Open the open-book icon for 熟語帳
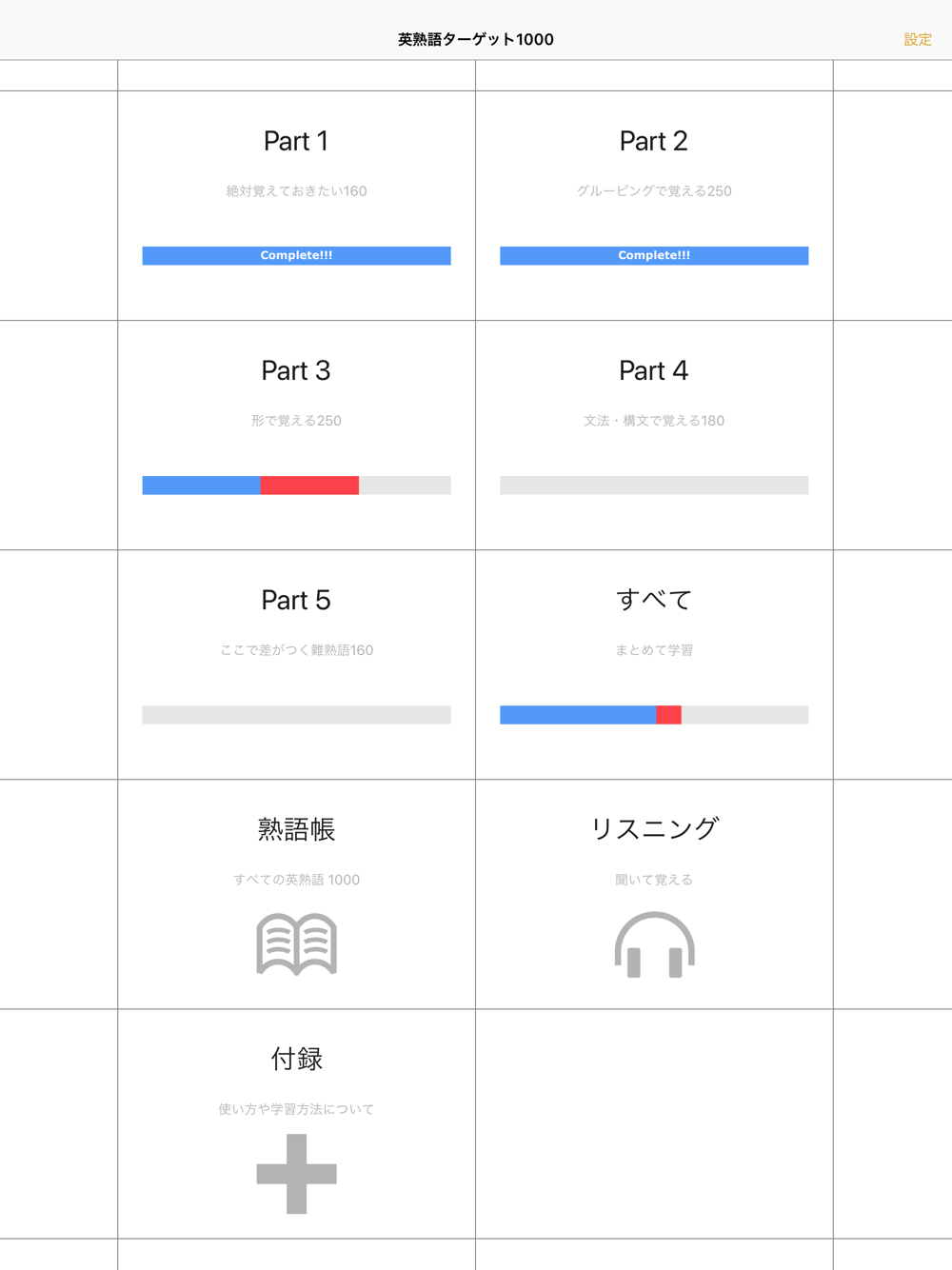The width and height of the screenshot is (952, 1270). pos(296,943)
